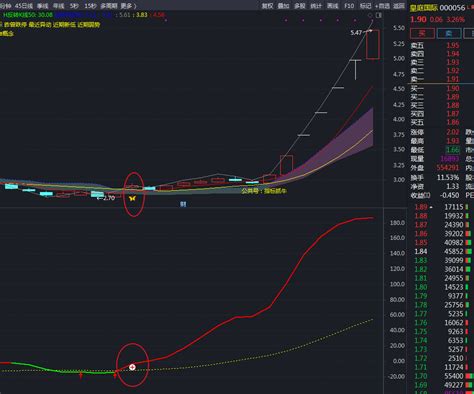Click the 标记 mark toolbar button
The height and width of the screenshot is (394, 474).
pos(365,6)
